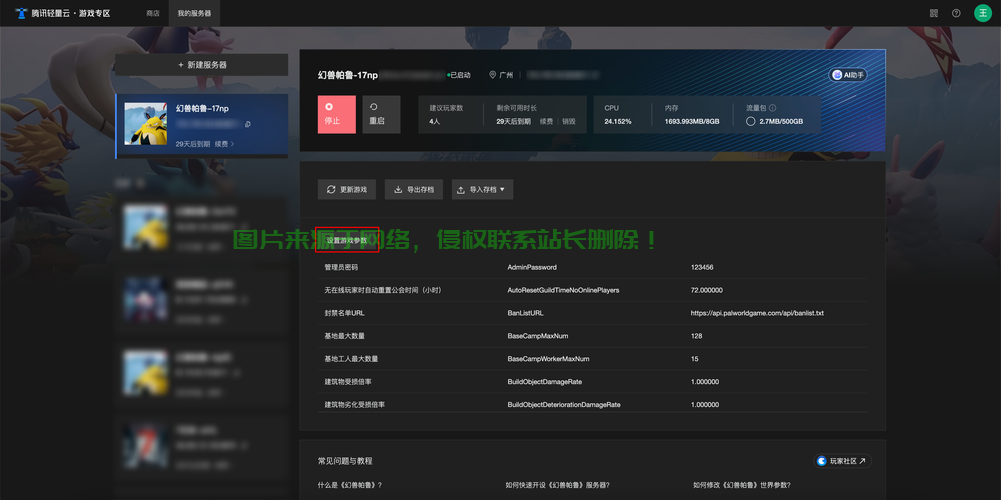The image size is (1001, 500).
Task: Click 续费 link in remaining duration panel
Action: click(546, 121)
